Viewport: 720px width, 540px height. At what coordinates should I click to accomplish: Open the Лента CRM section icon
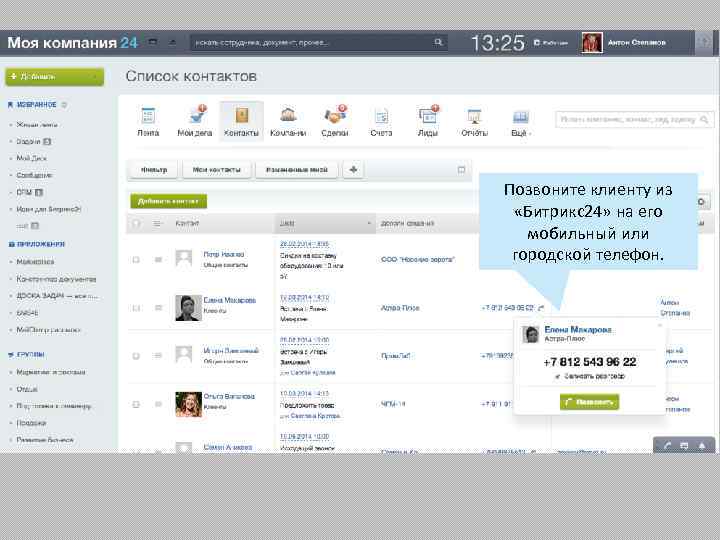tap(148, 116)
